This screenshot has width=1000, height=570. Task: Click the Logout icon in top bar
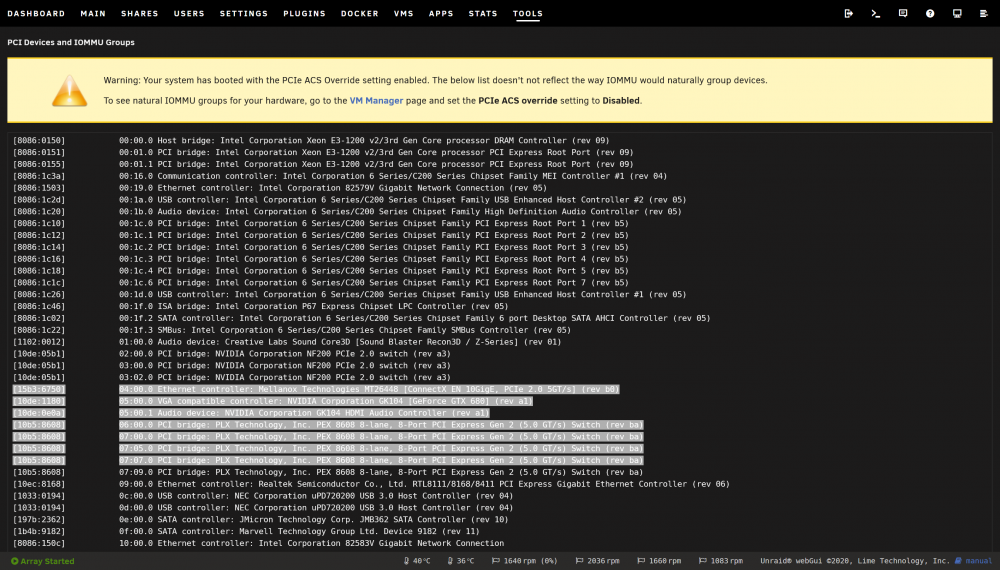pyautogui.click(x=848, y=13)
